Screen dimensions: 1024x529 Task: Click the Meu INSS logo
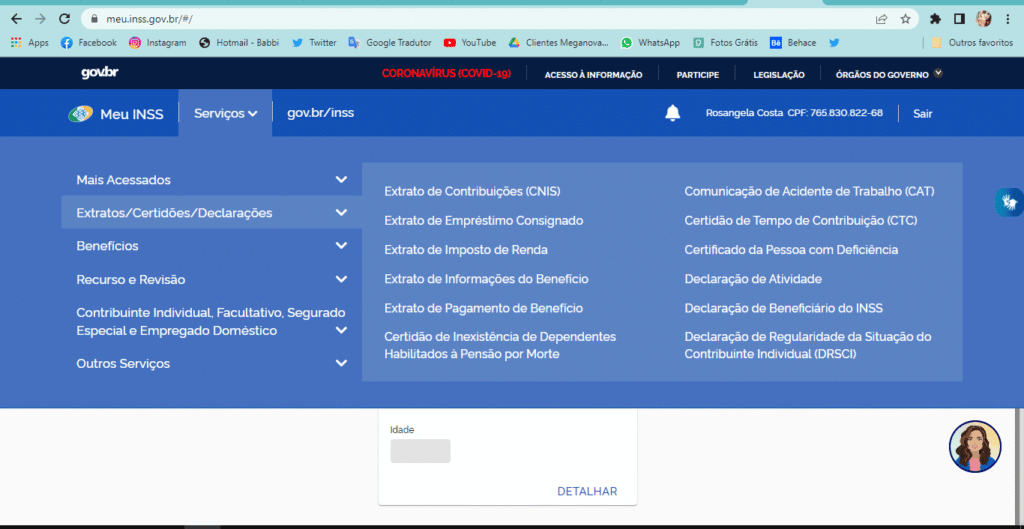(116, 114)
